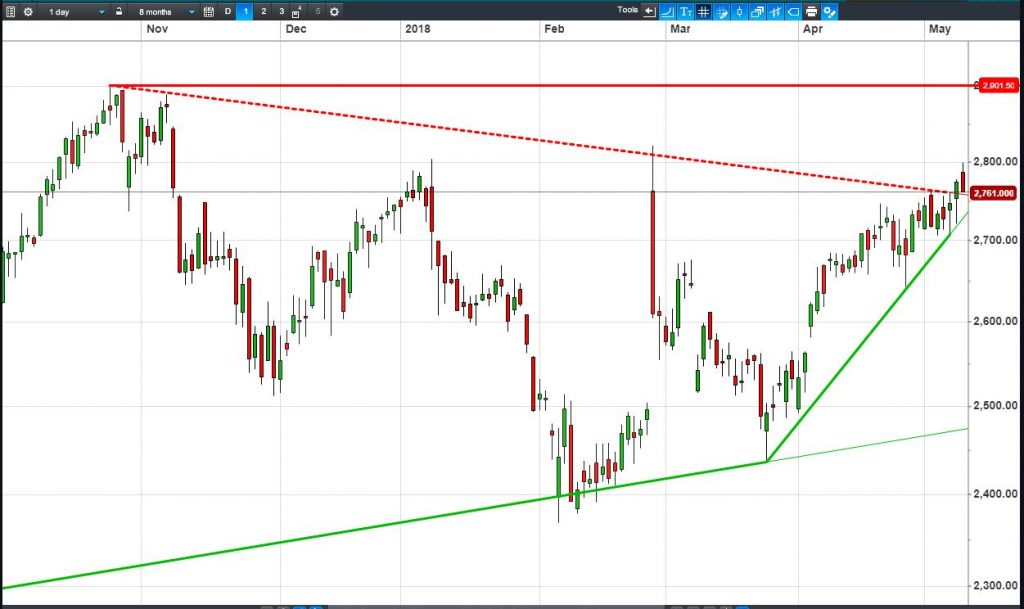Viewport: 1024px width, 609px height.
Task: Click the 2,700.00 price axis label
Action: click(995, 240)
